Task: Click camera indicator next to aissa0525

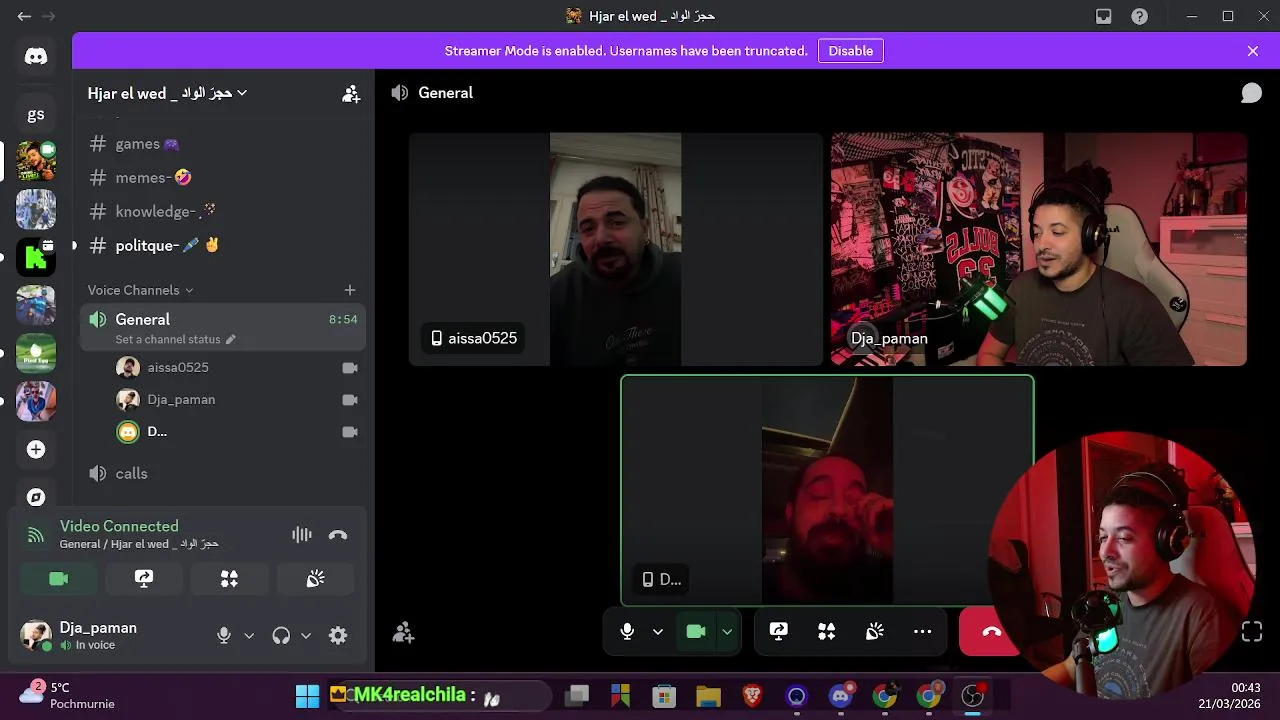Action: 350,368
